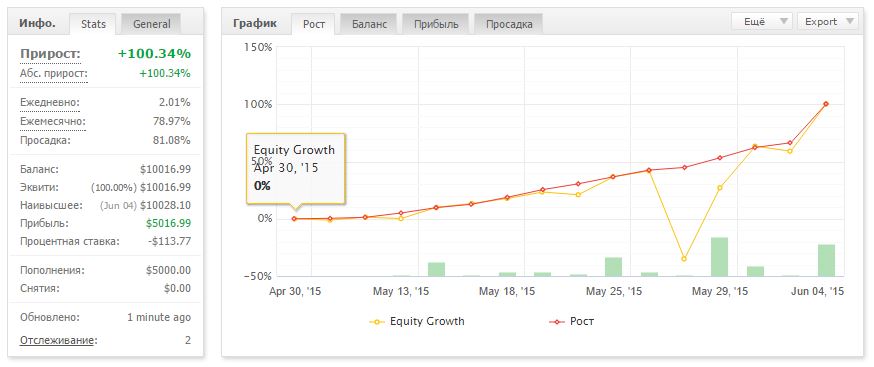
Task: Select the $10016.99 Баланс value
Action: (x=166, y=169)
